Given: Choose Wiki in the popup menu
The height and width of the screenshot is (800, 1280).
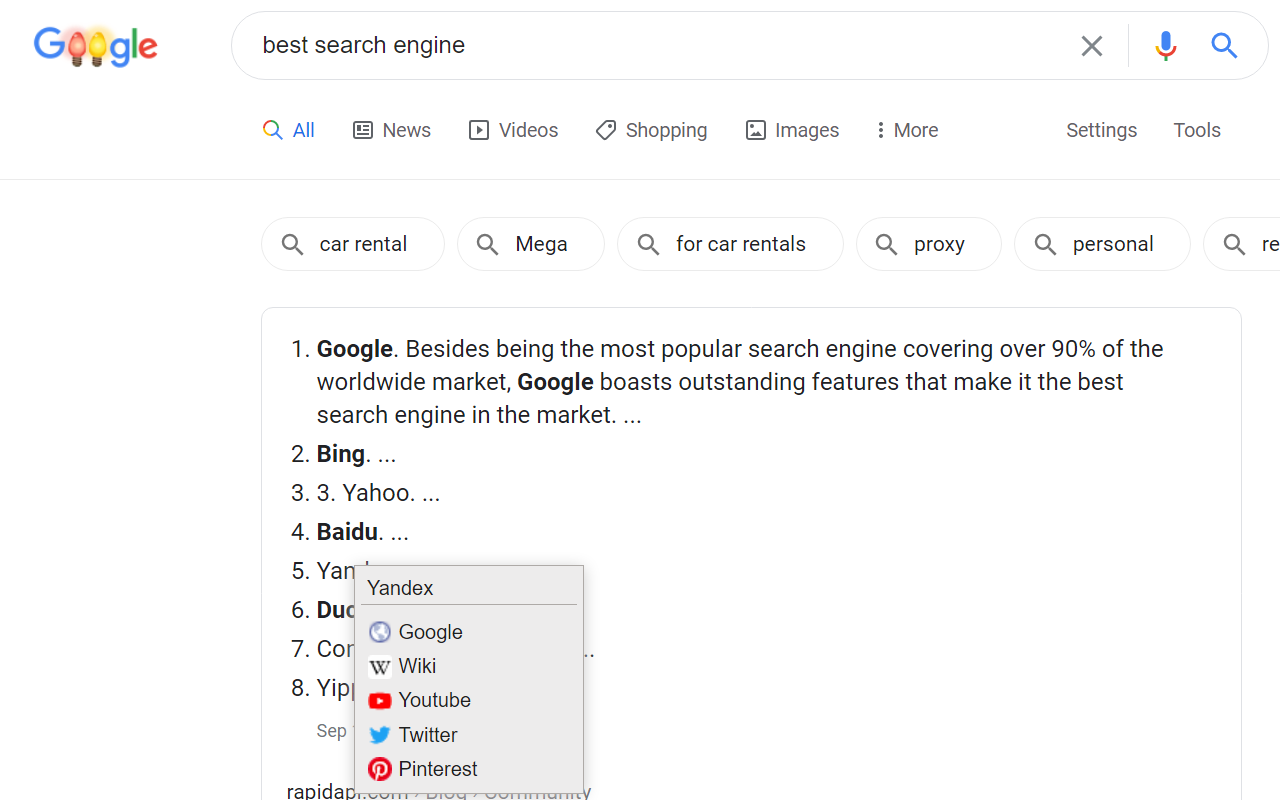Looking at the screenshot, I should (468, 666).
